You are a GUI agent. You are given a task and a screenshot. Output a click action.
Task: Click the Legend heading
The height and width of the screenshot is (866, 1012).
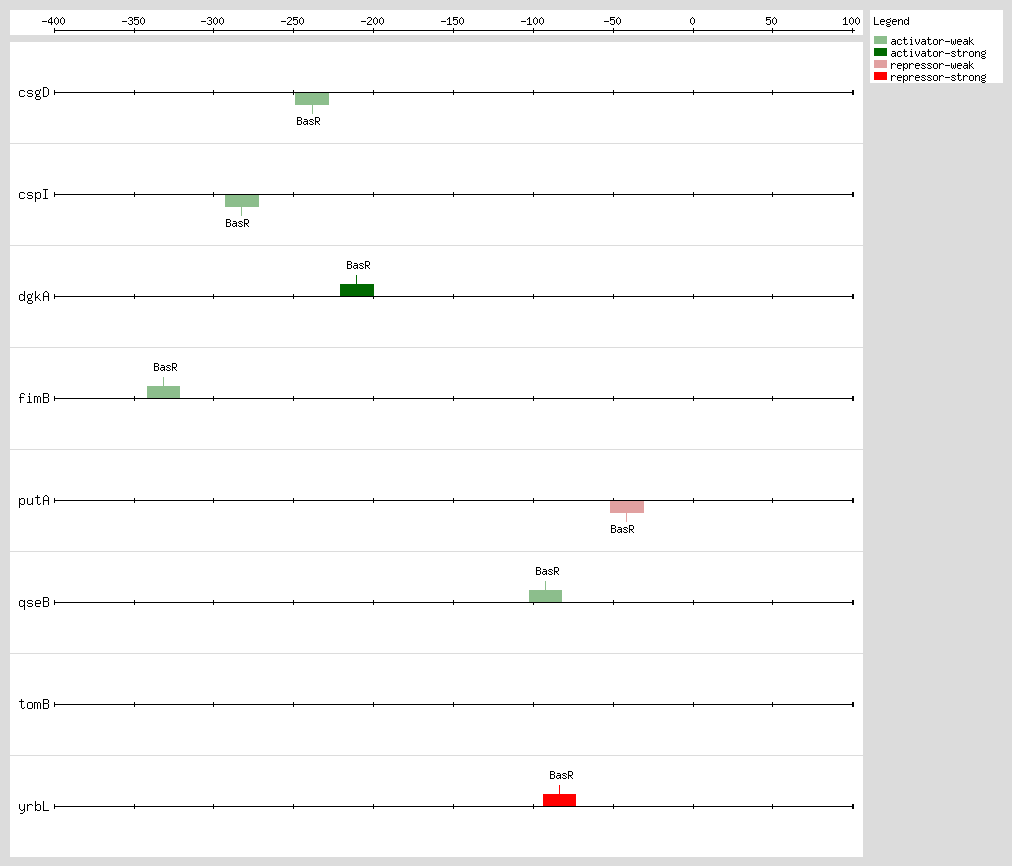pyautogui.click(x=891, y=21)
